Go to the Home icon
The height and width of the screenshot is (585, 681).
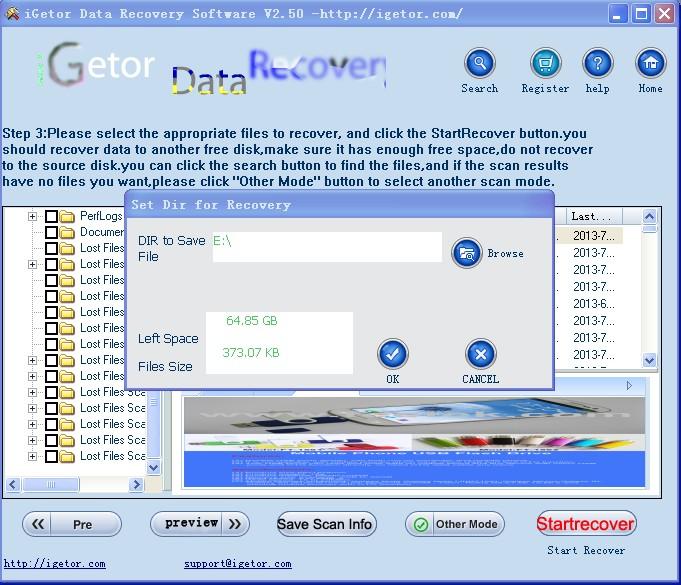(x=650, y=63)
